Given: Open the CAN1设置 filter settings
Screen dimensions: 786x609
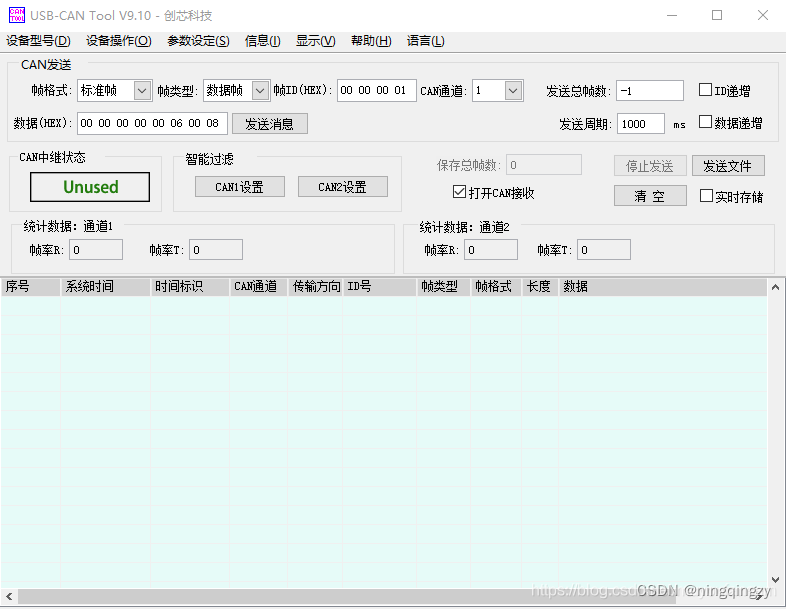Looking at the screenshot, I should 240,187.
